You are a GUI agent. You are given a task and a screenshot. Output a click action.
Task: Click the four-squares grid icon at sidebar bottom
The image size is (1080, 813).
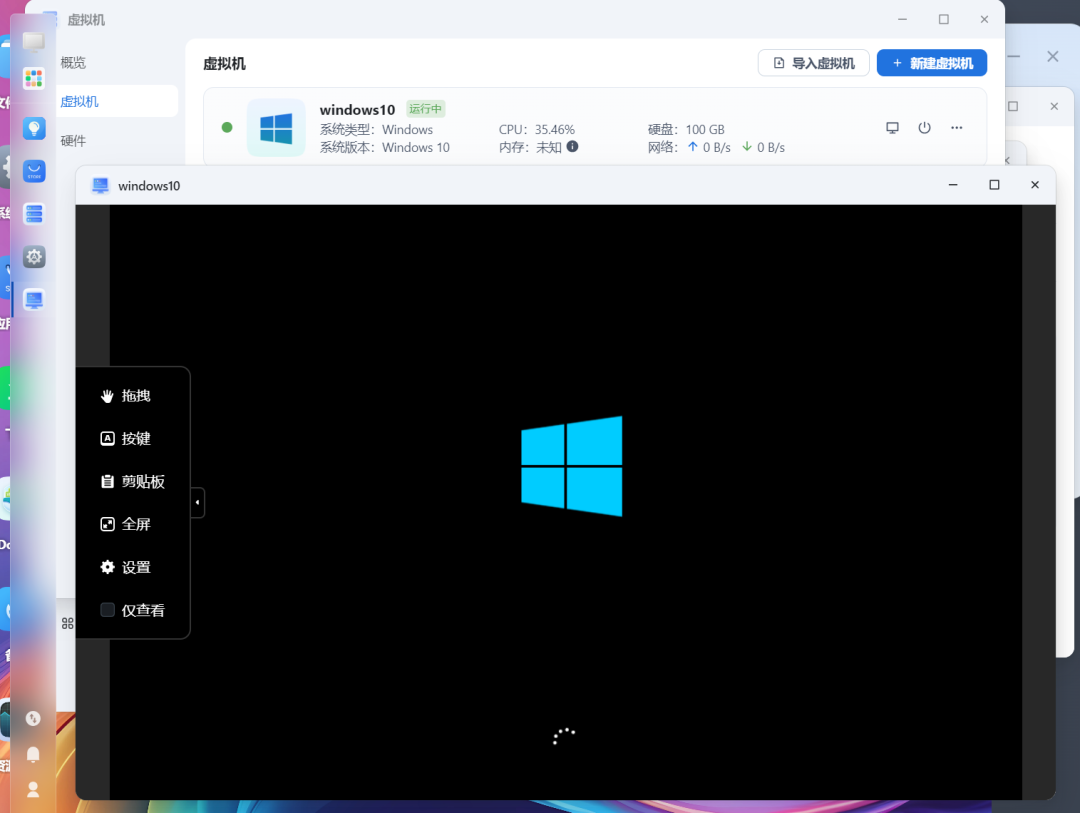pyautogui.click(x=68, y=624)
